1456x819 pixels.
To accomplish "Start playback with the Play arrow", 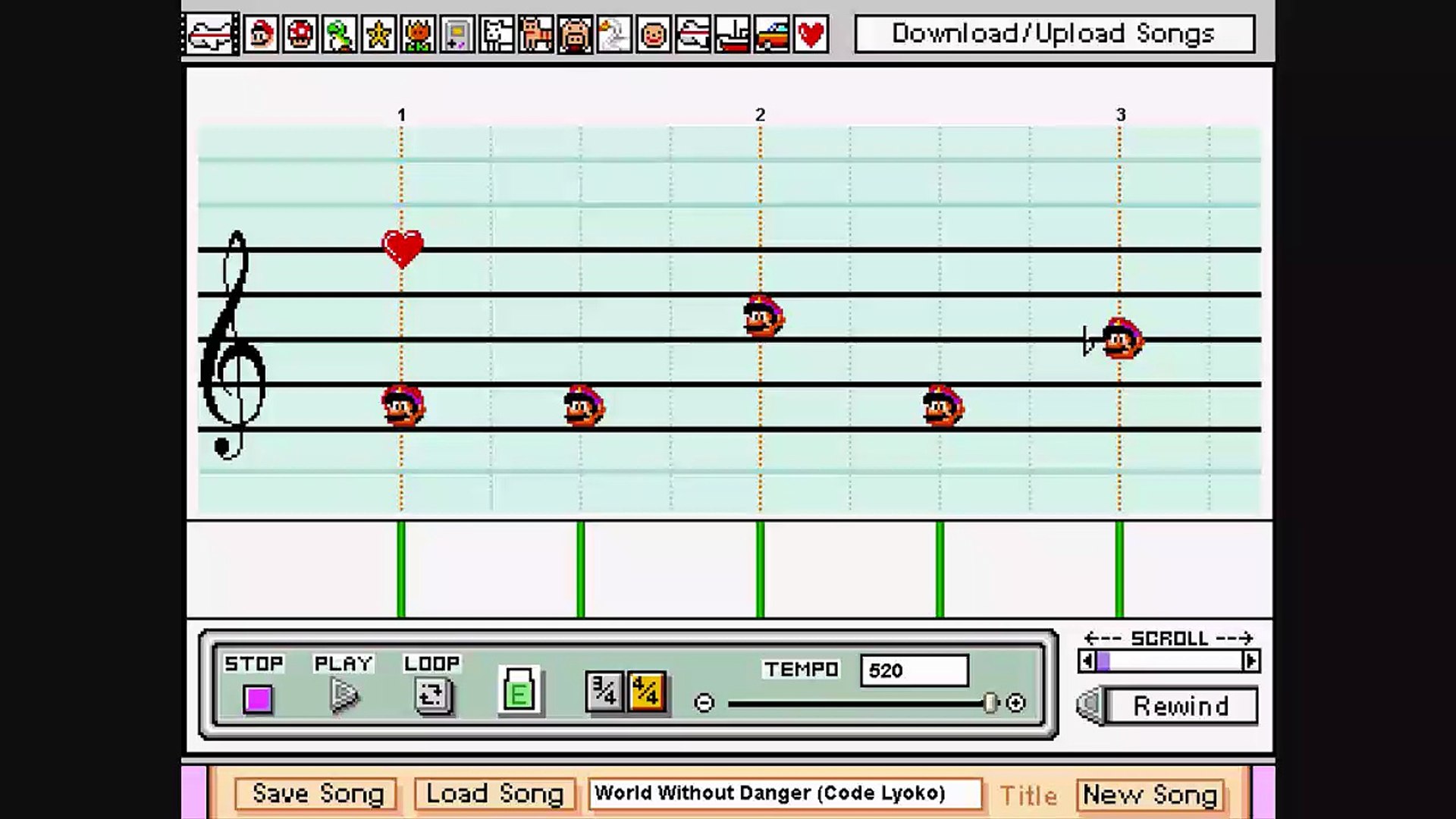I will tap(344, 695).
